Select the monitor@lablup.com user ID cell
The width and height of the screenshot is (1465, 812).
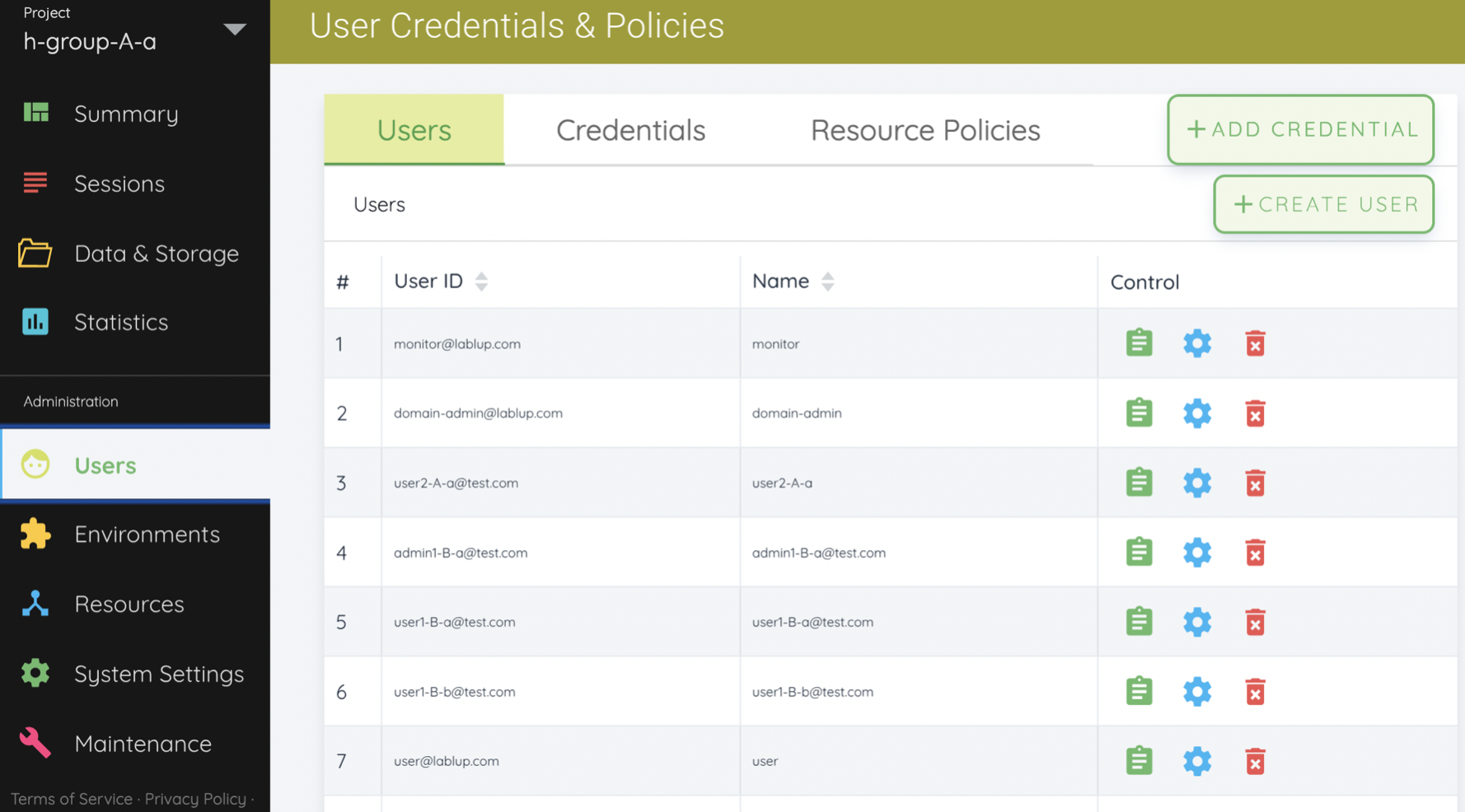[560, 343]
